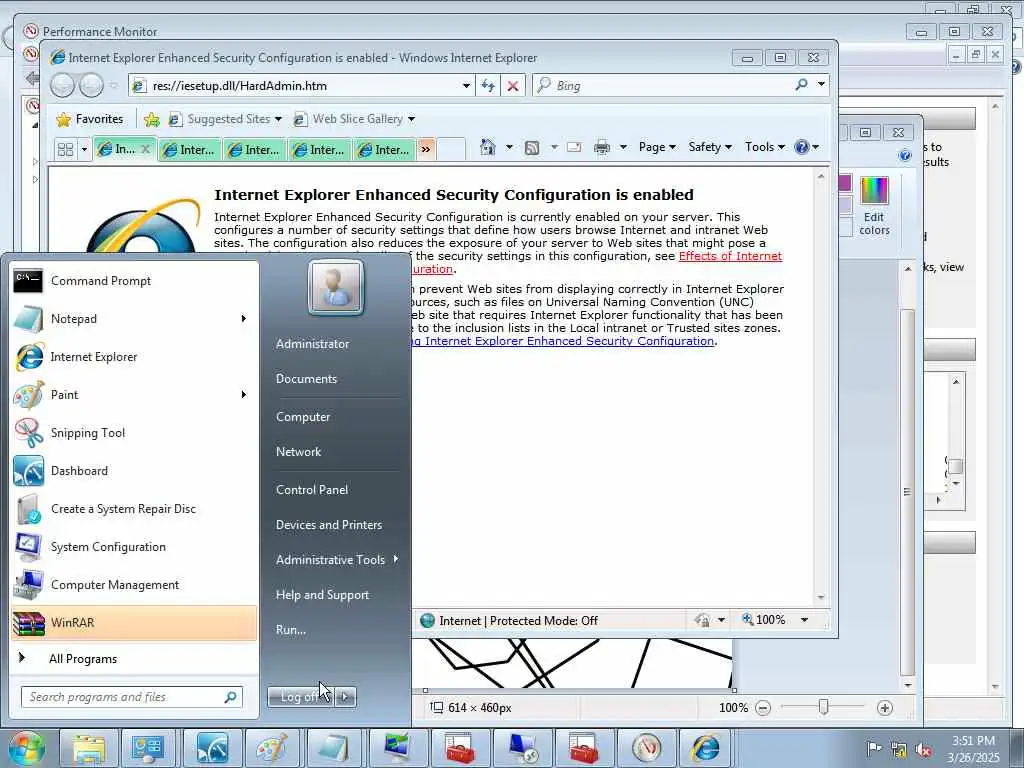
Task: Open the Page menu
Action: point(656,147)
